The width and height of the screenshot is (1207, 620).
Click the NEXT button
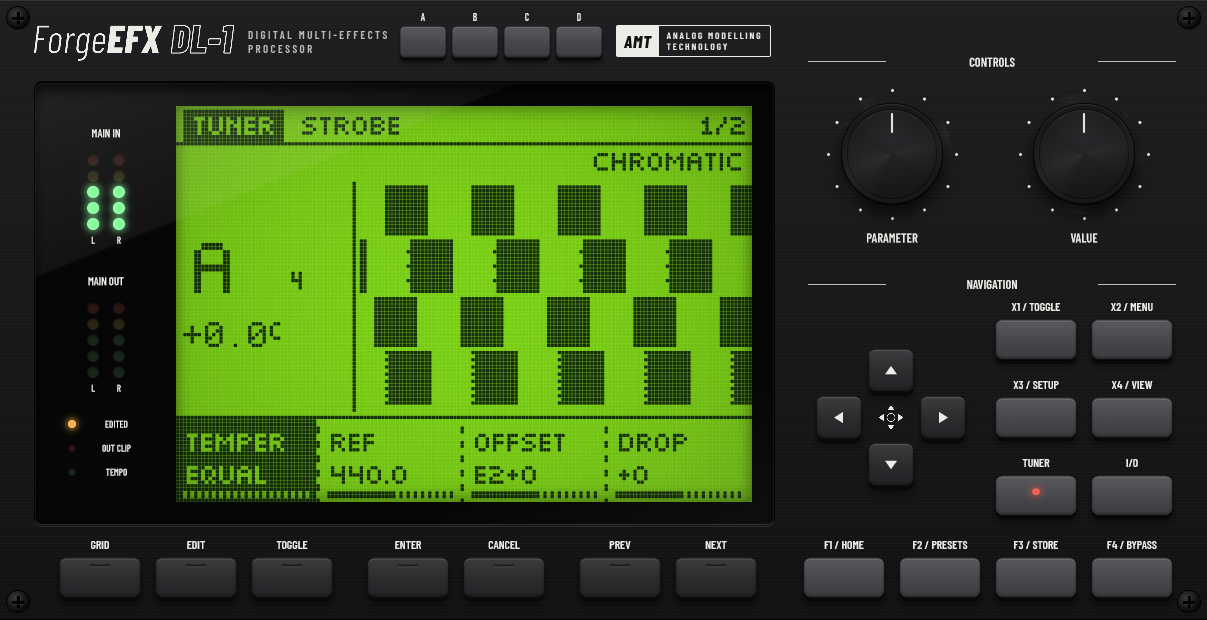pos(716,577)
